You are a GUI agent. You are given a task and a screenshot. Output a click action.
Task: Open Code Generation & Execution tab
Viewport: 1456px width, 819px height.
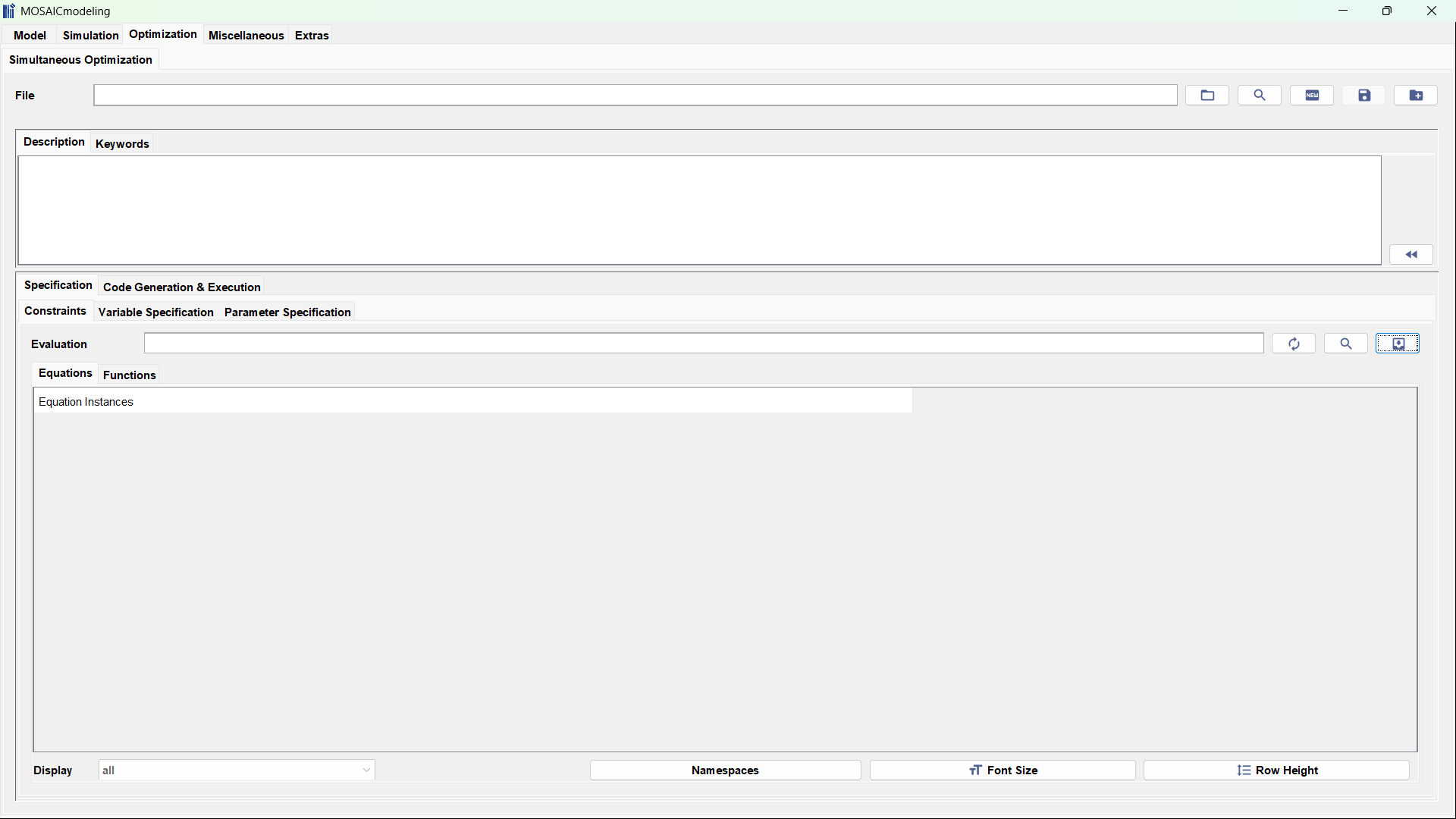[182, 287]
